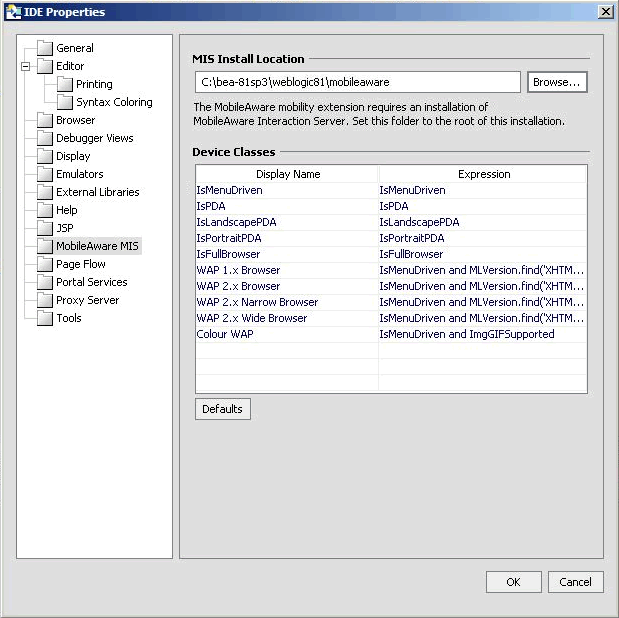The width and height of the screenshot is (619, 618).
Task: Click the General folder icon
Action: click(45, 48)
